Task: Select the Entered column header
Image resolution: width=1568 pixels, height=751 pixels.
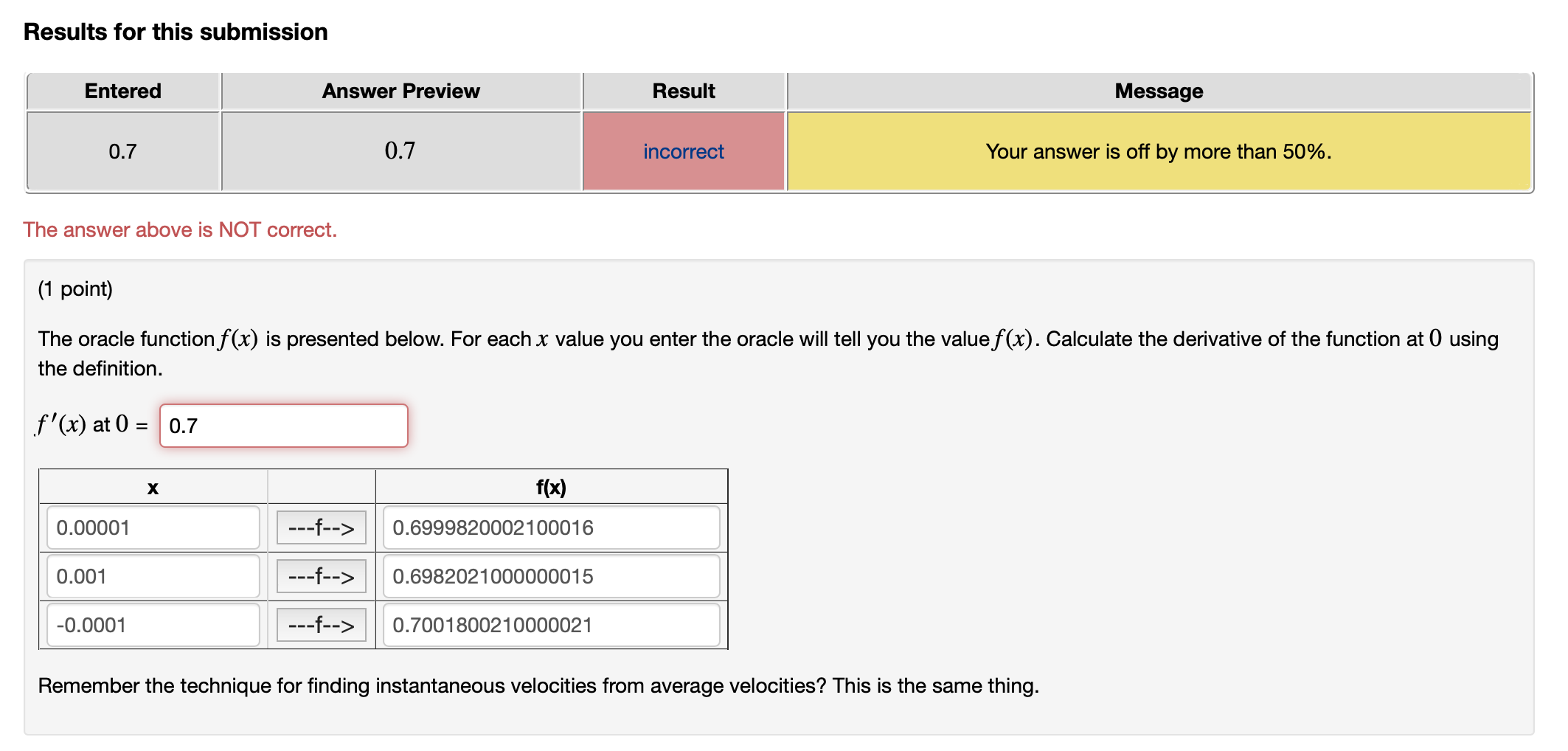Action: coord(122,91)
